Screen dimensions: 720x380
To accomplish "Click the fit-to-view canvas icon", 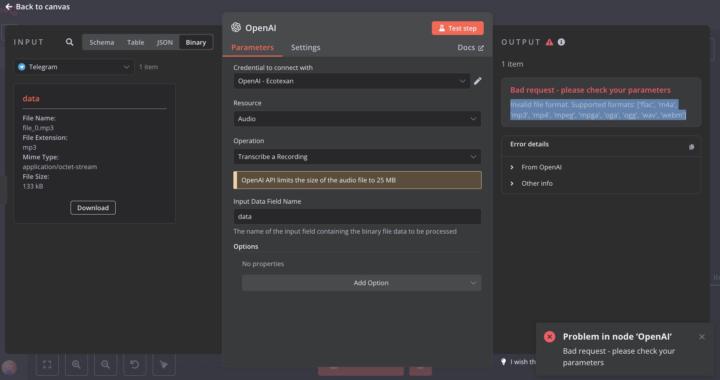I will [47, 364].
